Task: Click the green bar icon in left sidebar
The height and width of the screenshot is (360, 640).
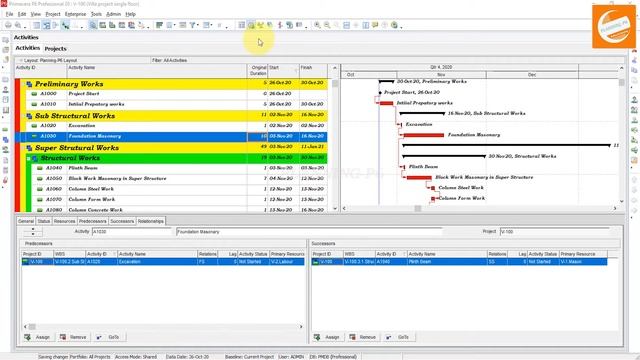Action: 5,129
